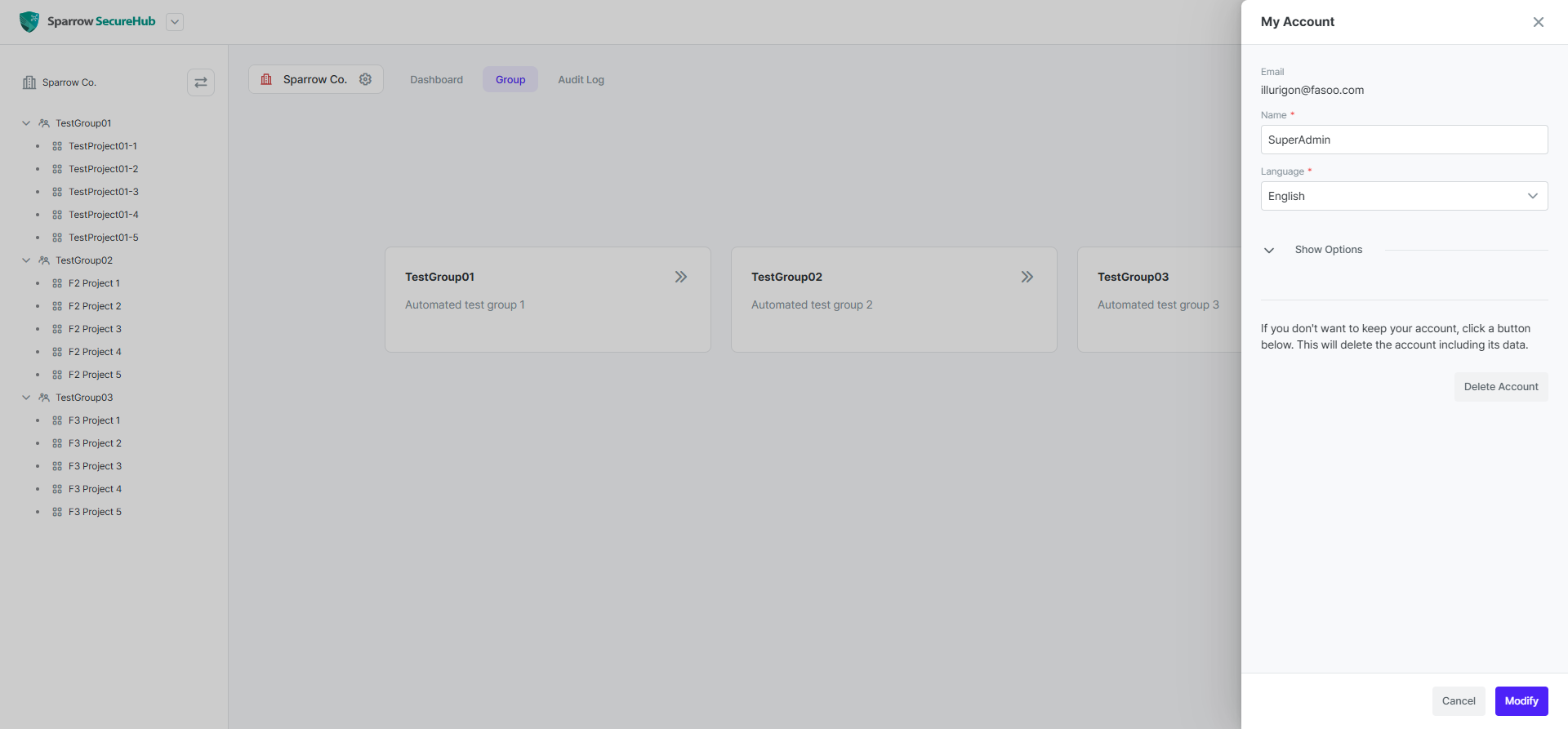Select F2 Project 3 in the tree
Viewport: 1568px width, 729px height.
tap(95, 329)
